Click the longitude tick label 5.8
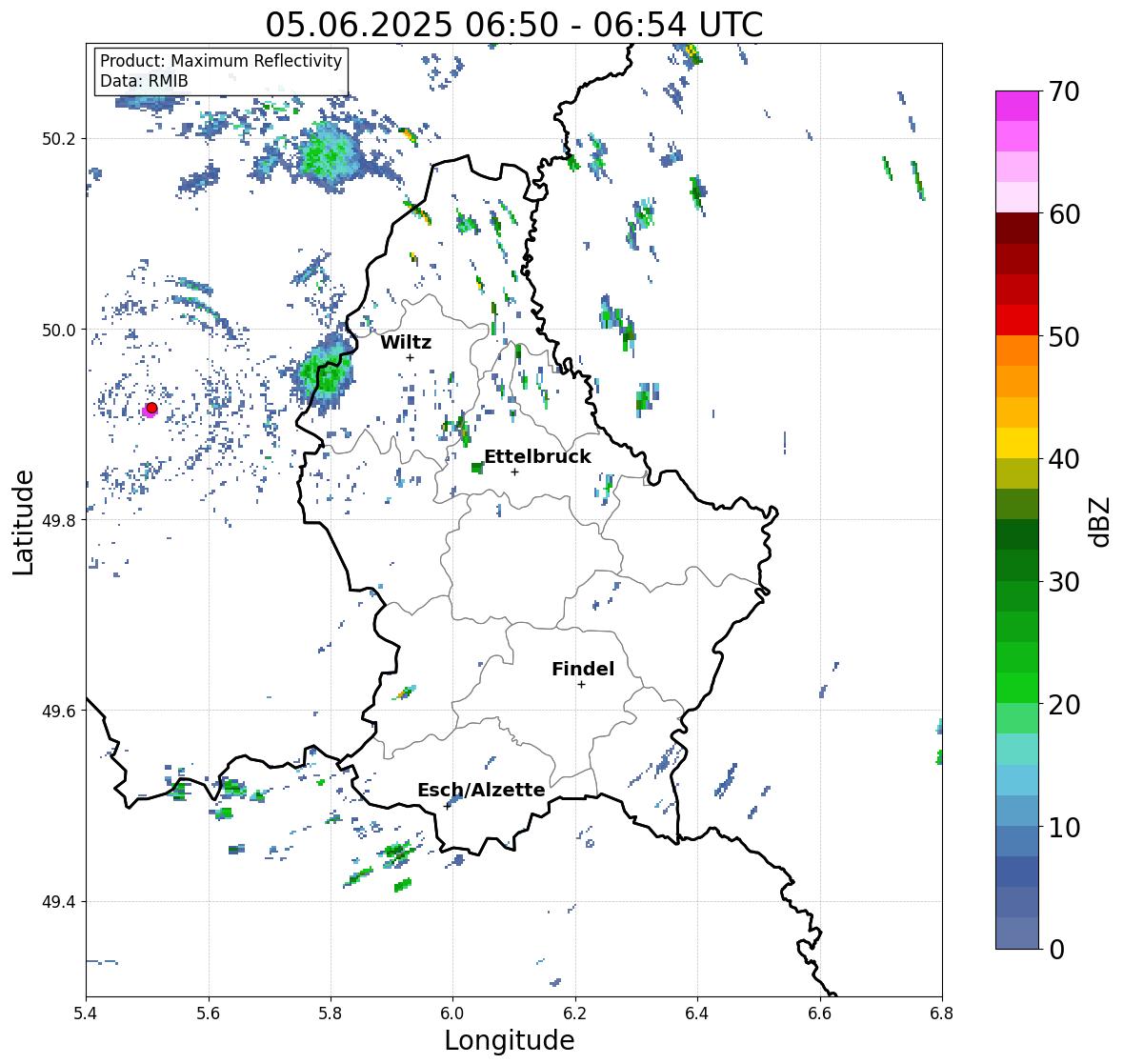This screenshot has height=1064, width=1123. [x=331, y=1013]
